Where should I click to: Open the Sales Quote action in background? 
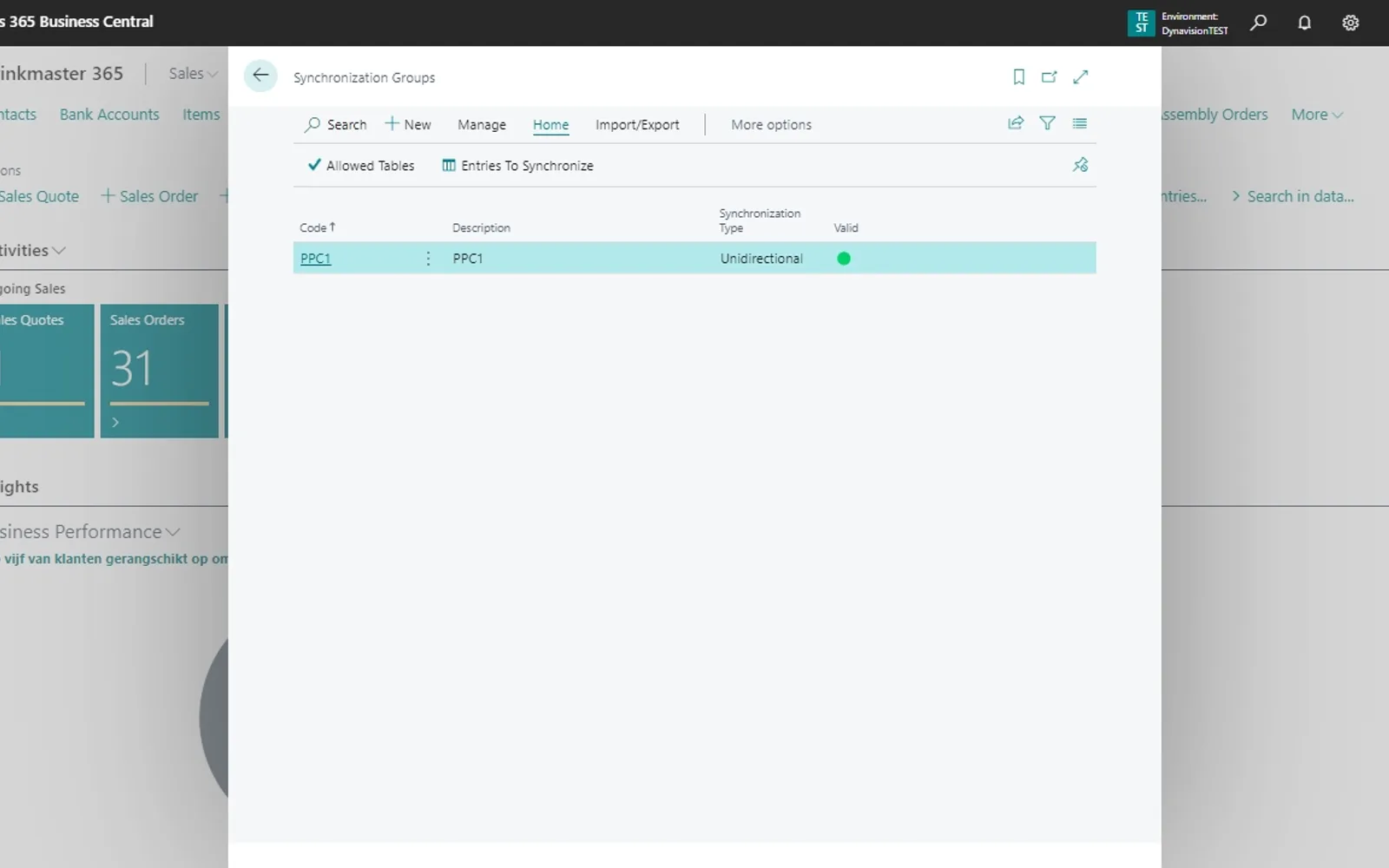click(39, 196)
